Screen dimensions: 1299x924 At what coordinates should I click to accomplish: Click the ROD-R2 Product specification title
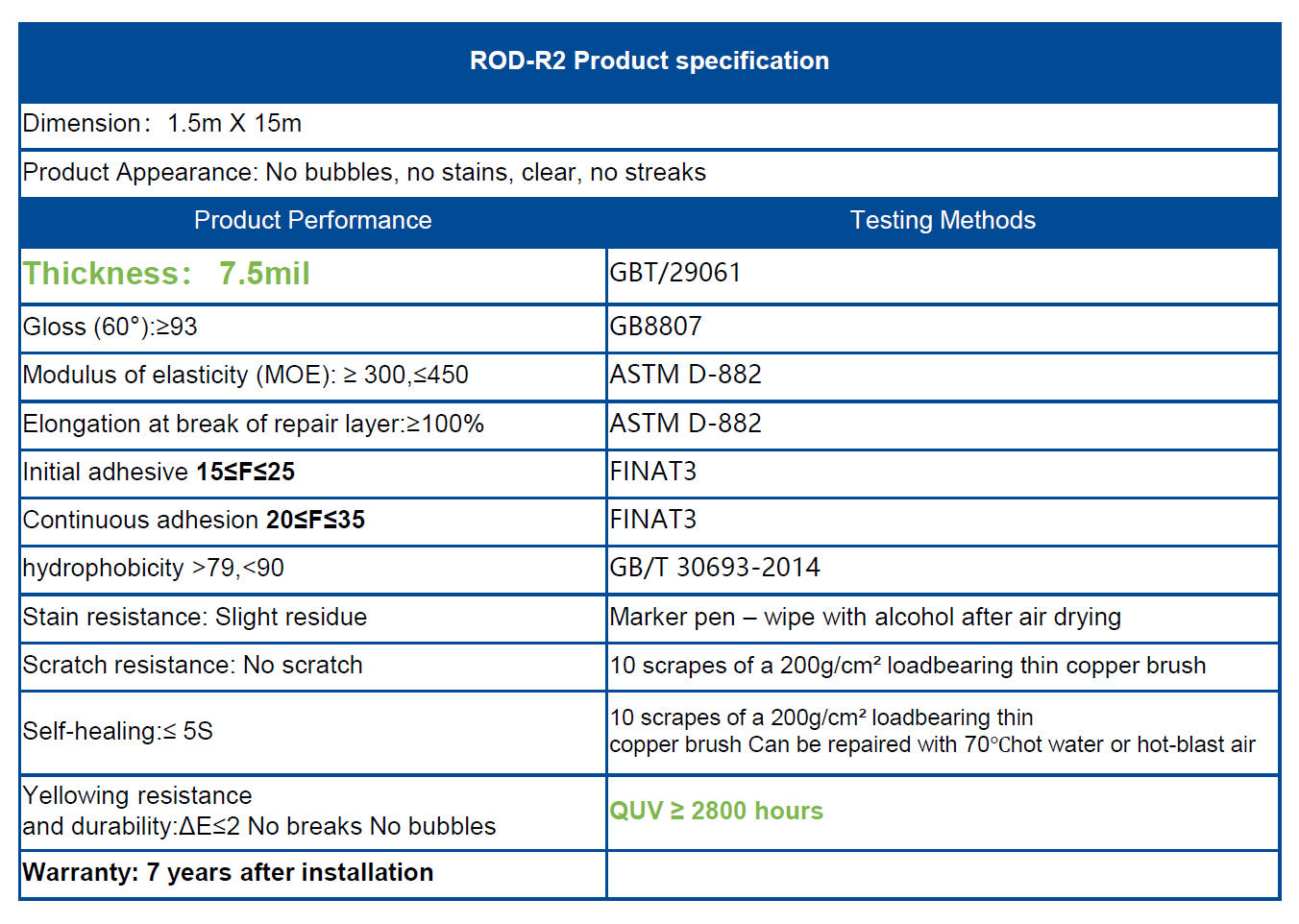pos(649,61)
